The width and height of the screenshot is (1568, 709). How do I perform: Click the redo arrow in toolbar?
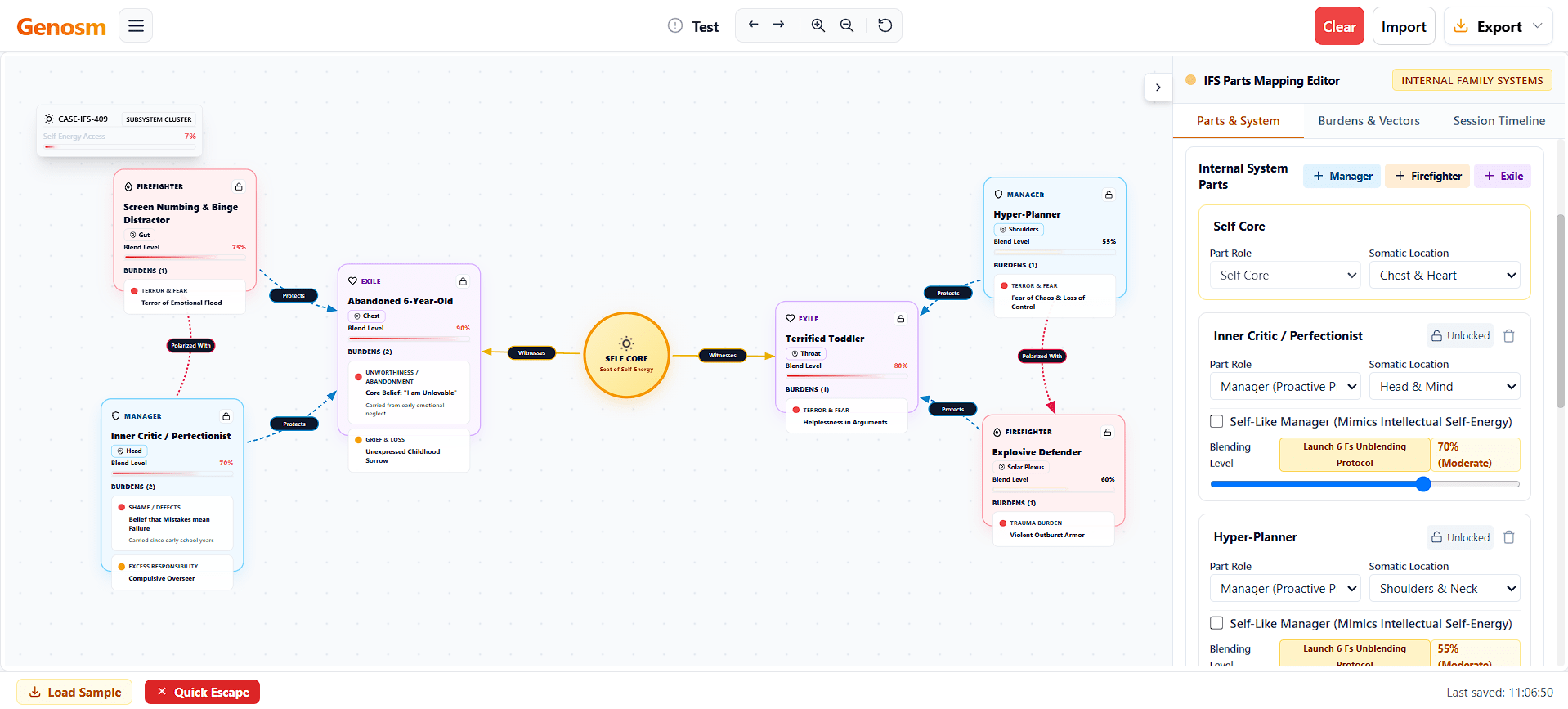pos(778,25)
